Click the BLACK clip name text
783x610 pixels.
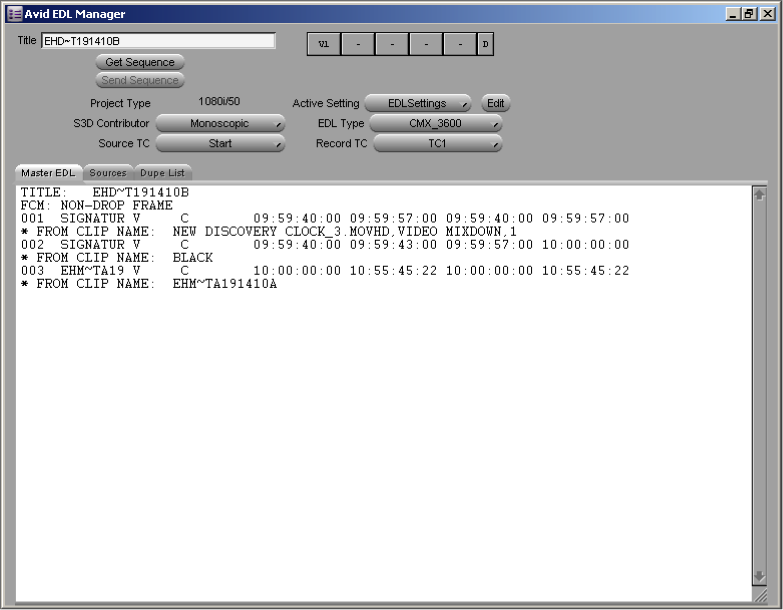coord(193,258)
